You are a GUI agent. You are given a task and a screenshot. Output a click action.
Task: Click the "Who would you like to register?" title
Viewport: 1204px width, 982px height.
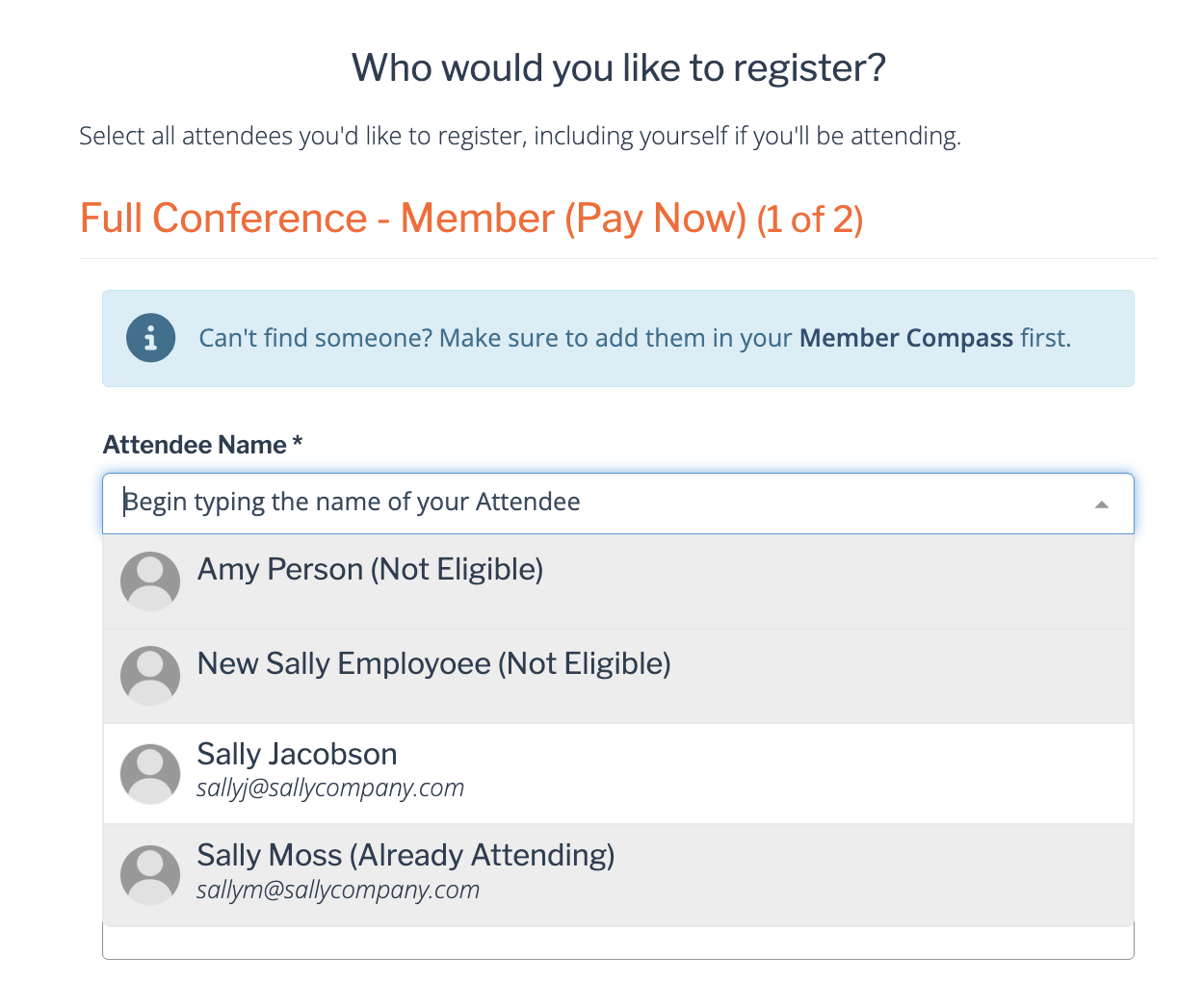[618, 68]
